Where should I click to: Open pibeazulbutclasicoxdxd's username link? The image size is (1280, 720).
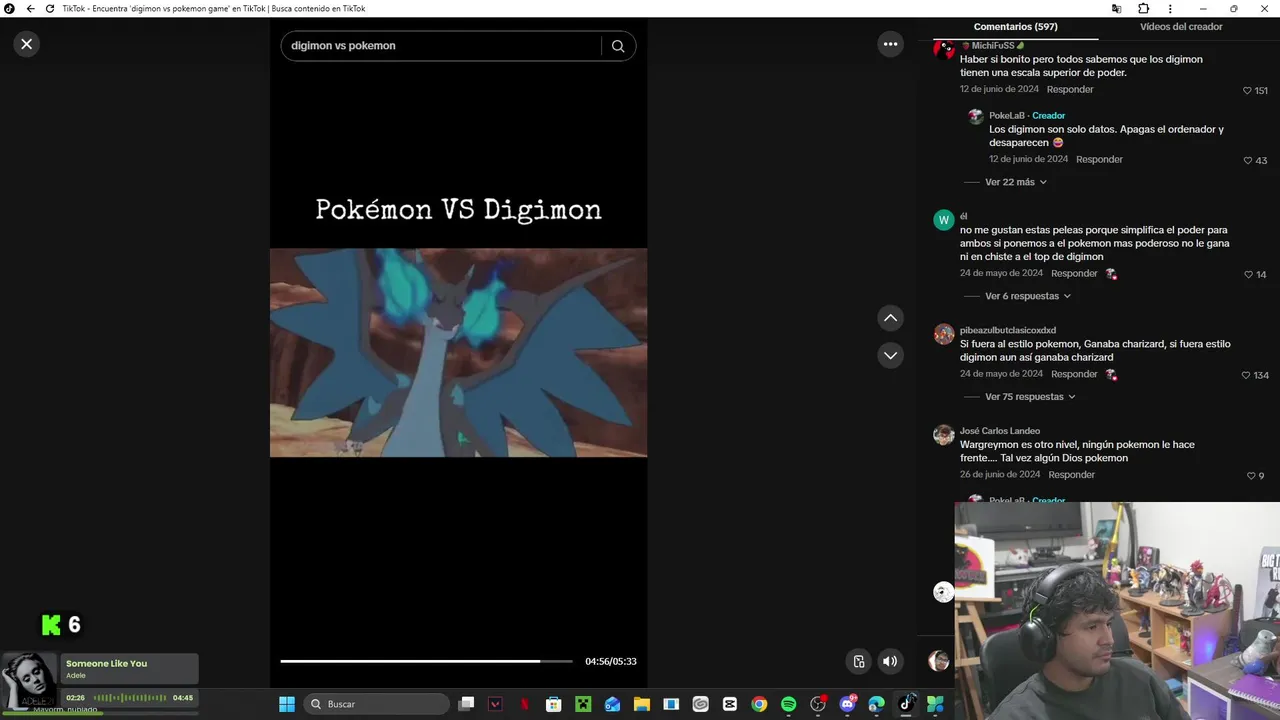click(1008, 330)
